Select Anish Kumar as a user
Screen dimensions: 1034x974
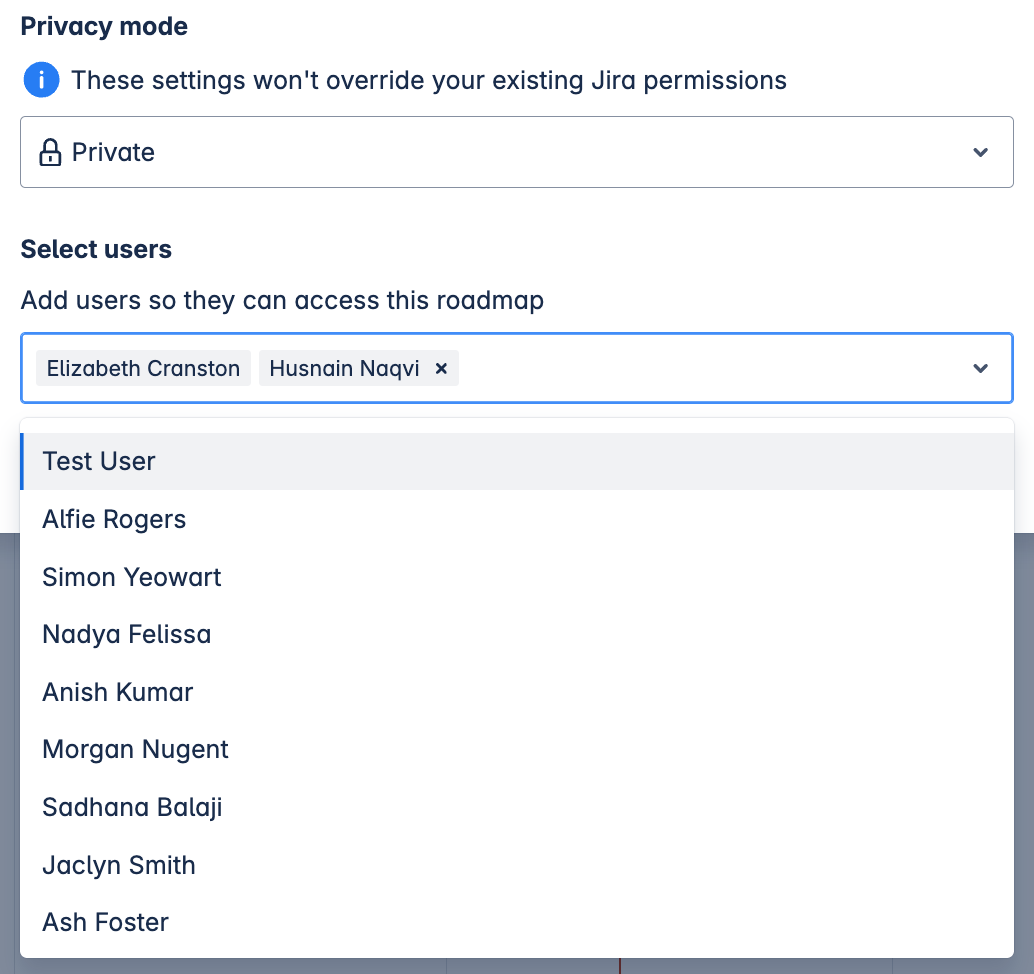coord(118,692)
